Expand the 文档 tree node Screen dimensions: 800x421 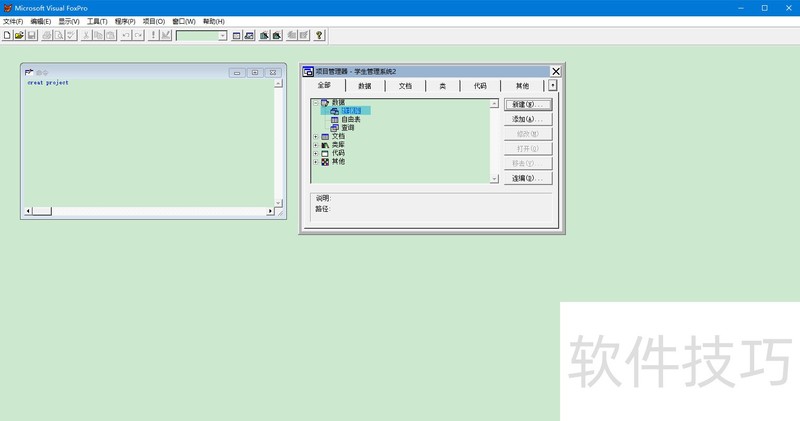pyautogui.click(x=316, y=137)
